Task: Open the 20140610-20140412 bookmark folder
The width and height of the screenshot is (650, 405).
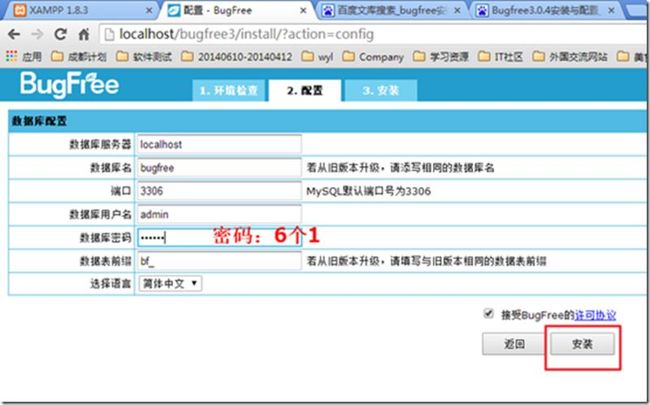Action: pyautogui.click(x=237, y=57)
